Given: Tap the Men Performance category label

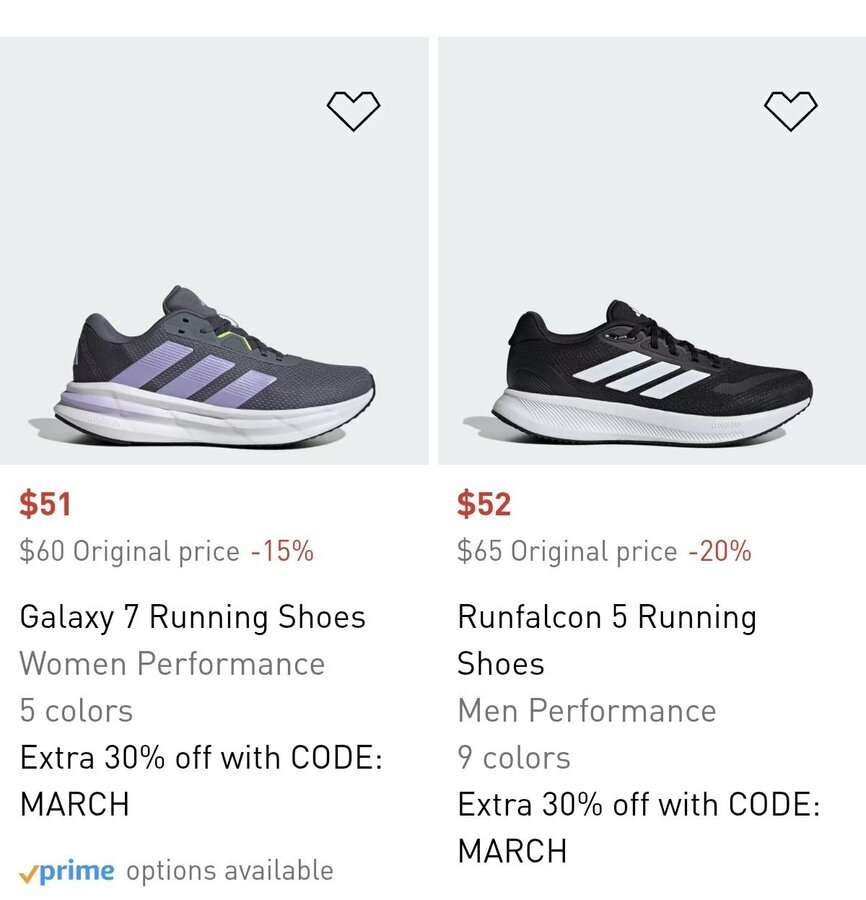Looking at the screenshot, I should point(587,711).
